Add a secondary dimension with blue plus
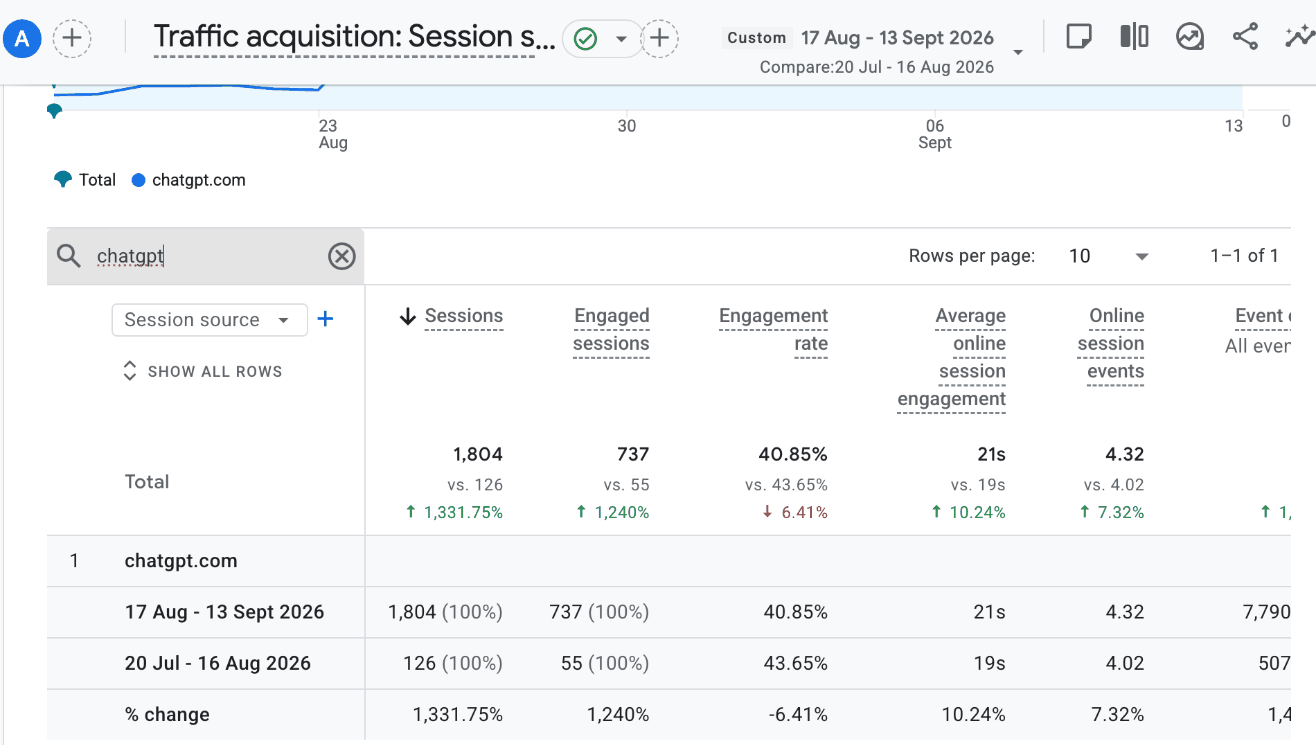This screenshot has width=1316, height=745. pos(325,319)
